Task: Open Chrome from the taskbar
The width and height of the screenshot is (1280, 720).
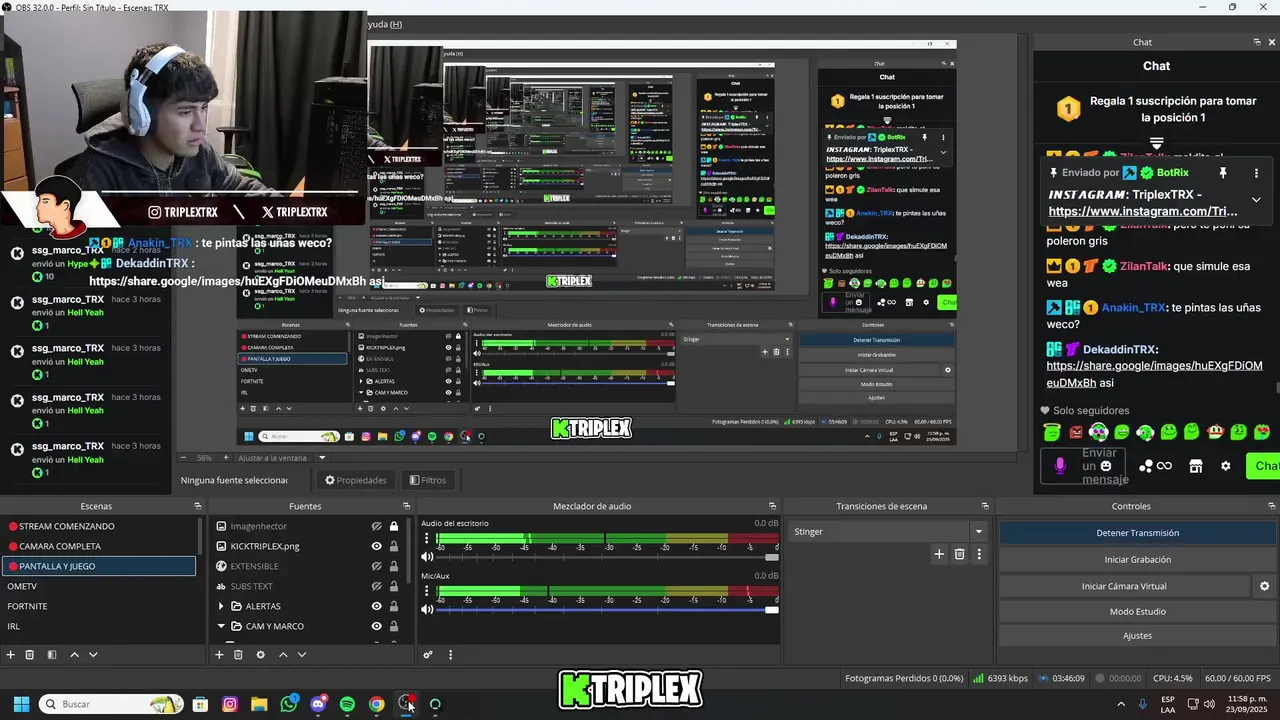Action: [x=376, y=704]
